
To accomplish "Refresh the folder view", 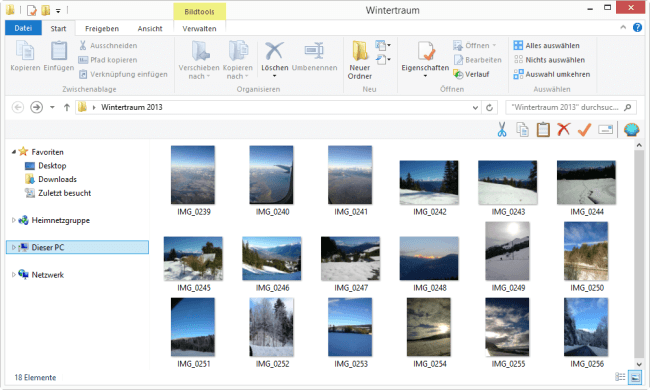I will pos(490,107).
